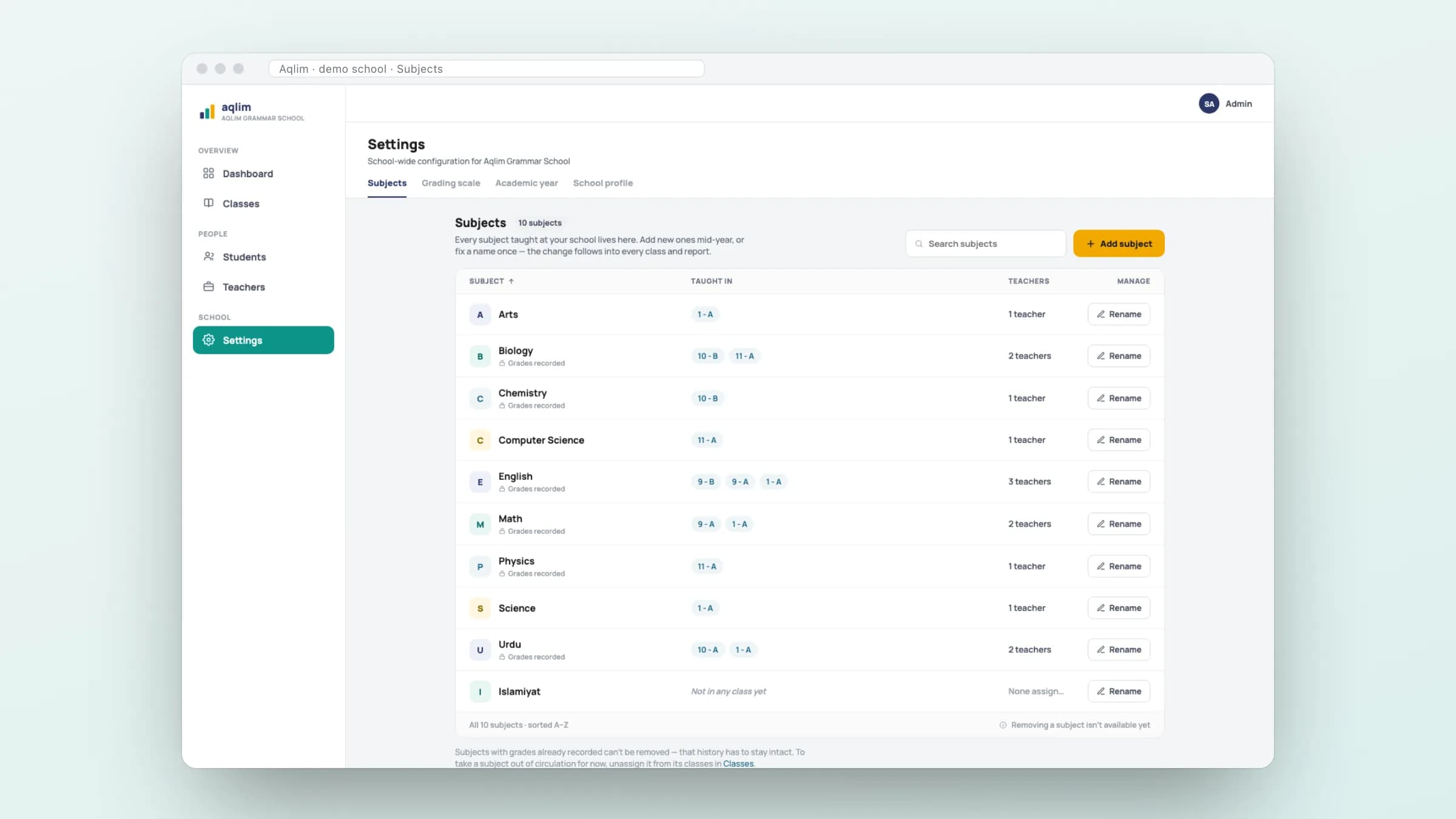Click the Physics letter P badge
The image size is (1456, 819).
pyautogui.click(x=480, y=566)
